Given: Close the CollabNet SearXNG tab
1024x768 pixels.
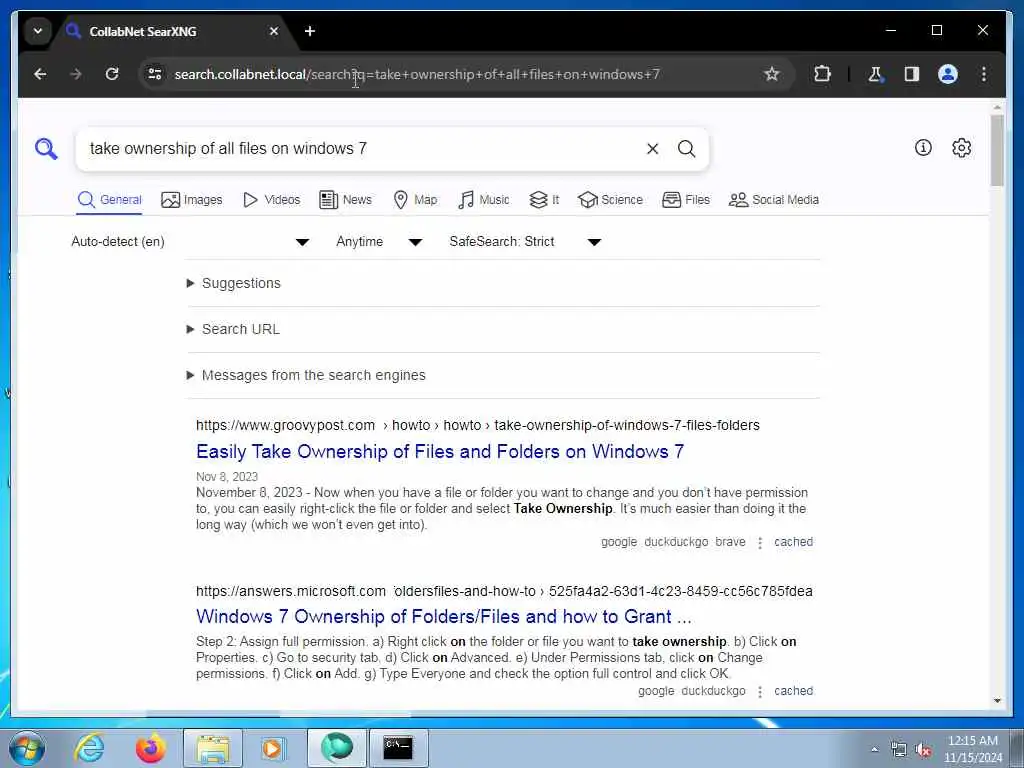Looking at the screenshot, I should click(x=274, y=31).
